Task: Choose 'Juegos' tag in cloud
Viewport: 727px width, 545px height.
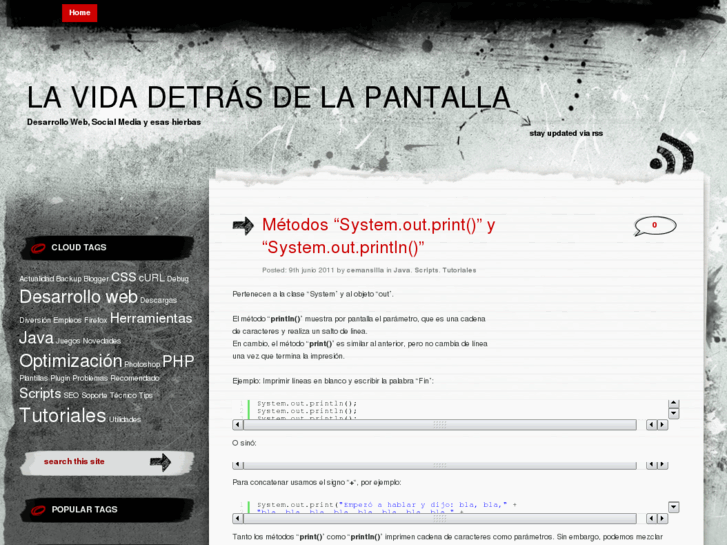Action: [68, 341]
